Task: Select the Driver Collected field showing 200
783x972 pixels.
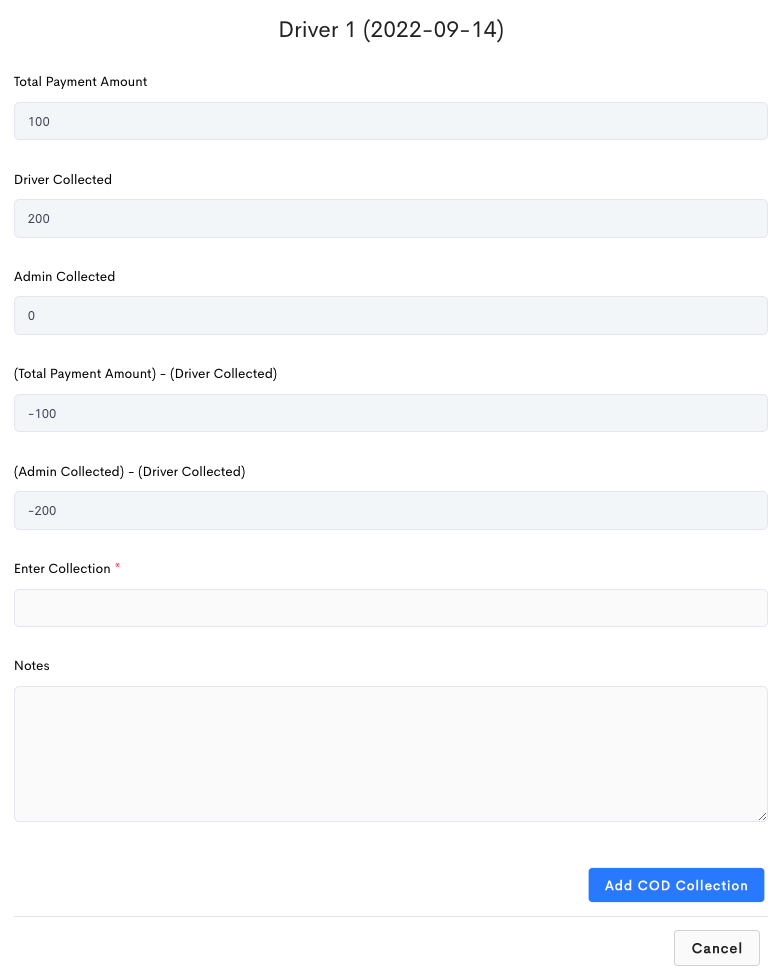Action: (391, 218)
